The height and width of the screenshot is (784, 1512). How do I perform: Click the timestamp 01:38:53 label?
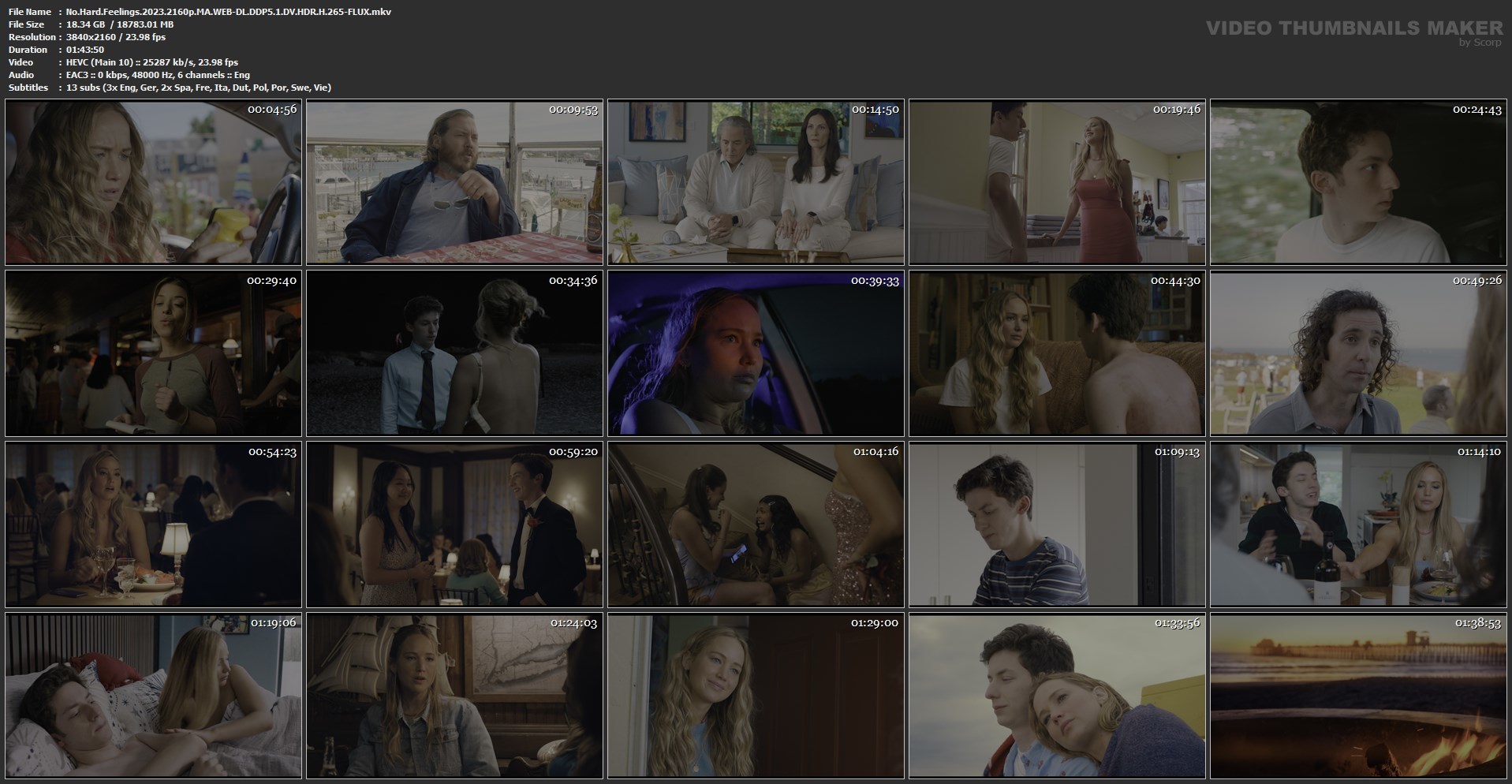1477,623
